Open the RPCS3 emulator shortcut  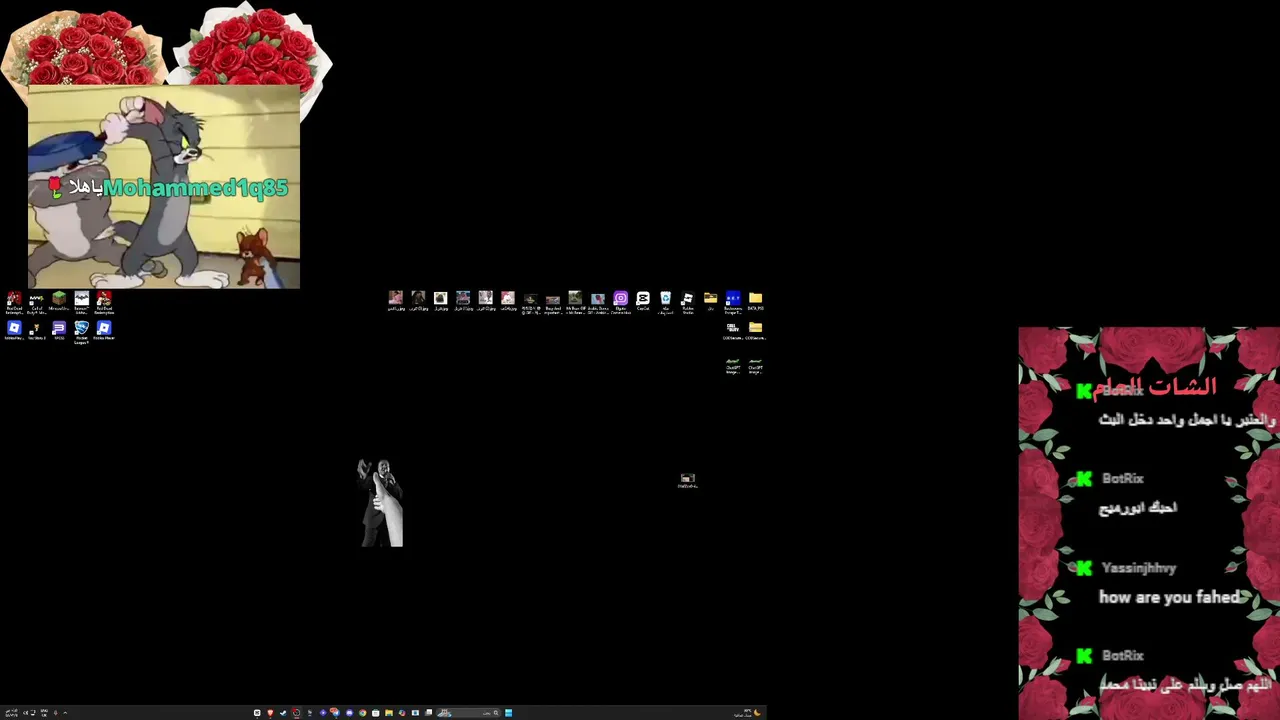[x=59, y=331]
